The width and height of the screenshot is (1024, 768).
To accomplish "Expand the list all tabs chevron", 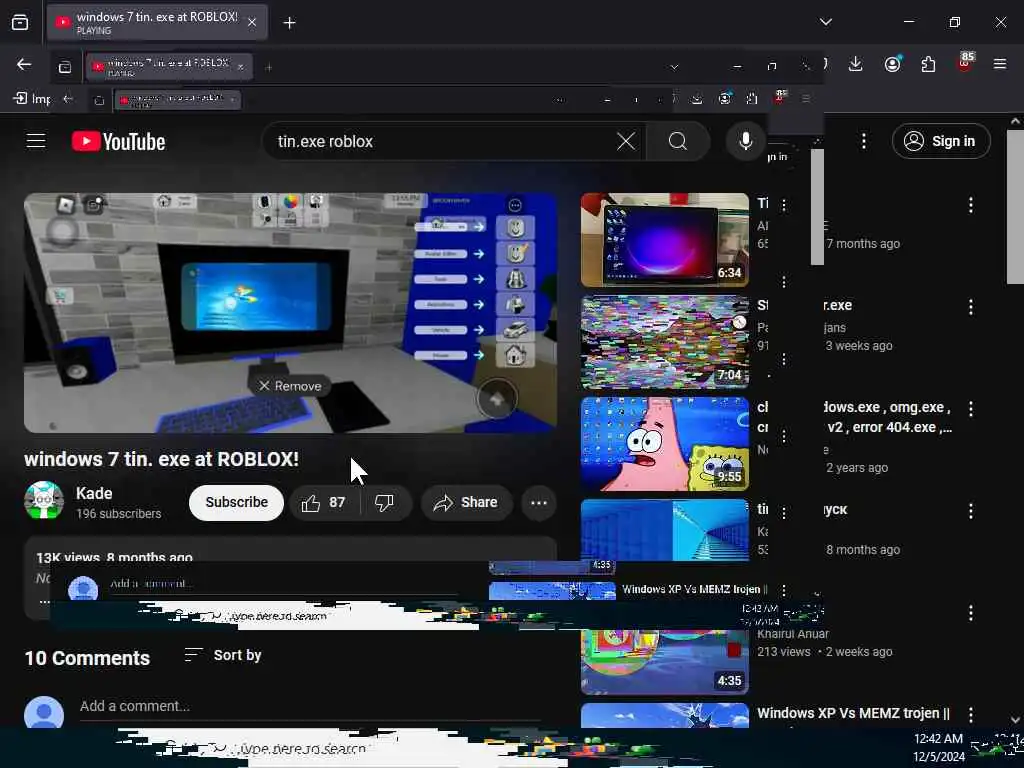I will 825,22.
